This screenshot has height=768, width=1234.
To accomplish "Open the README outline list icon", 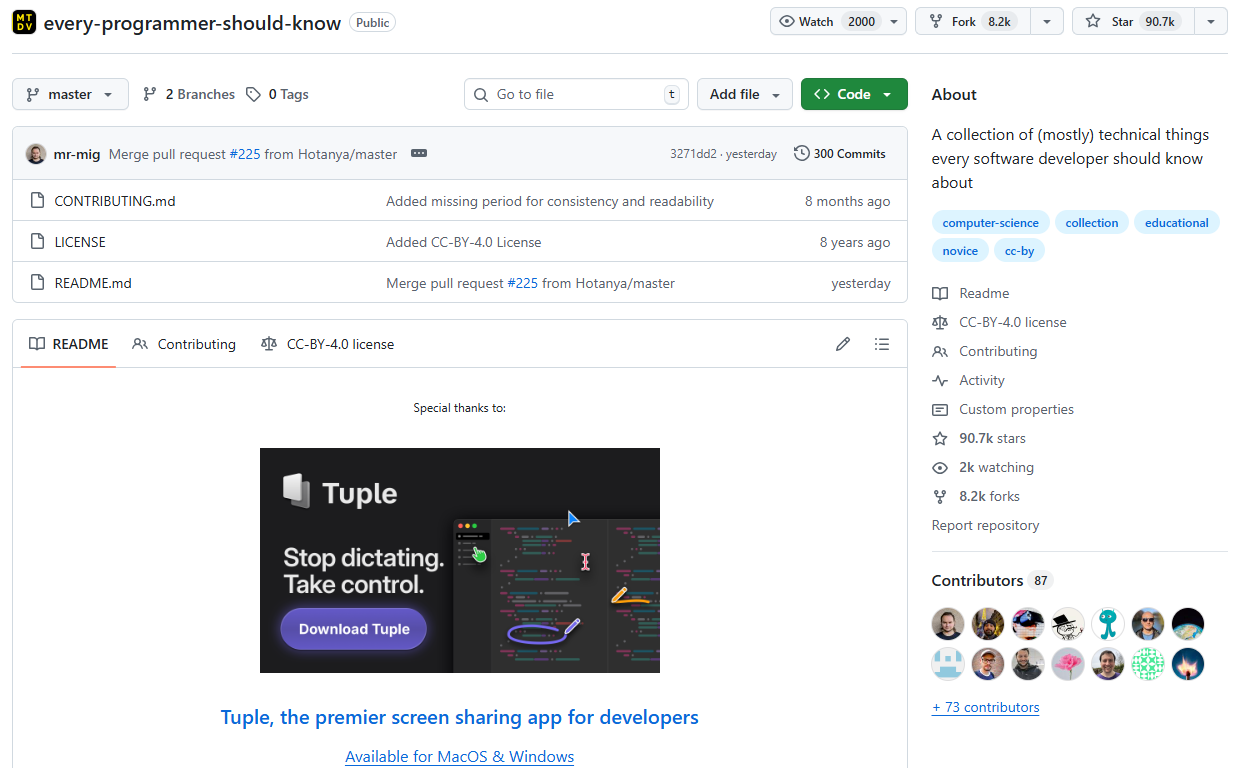I will [x=881, y=344].
